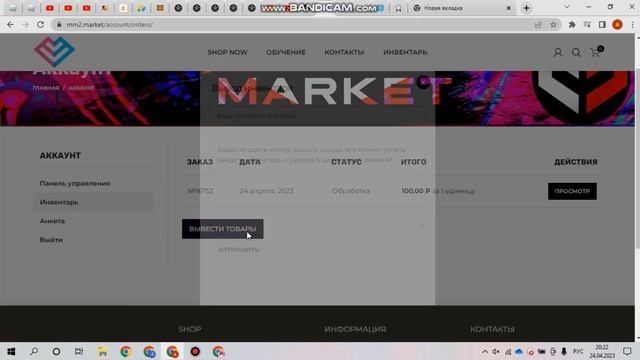
Task: Click the MM2 Market site logo
Action: 54,51
